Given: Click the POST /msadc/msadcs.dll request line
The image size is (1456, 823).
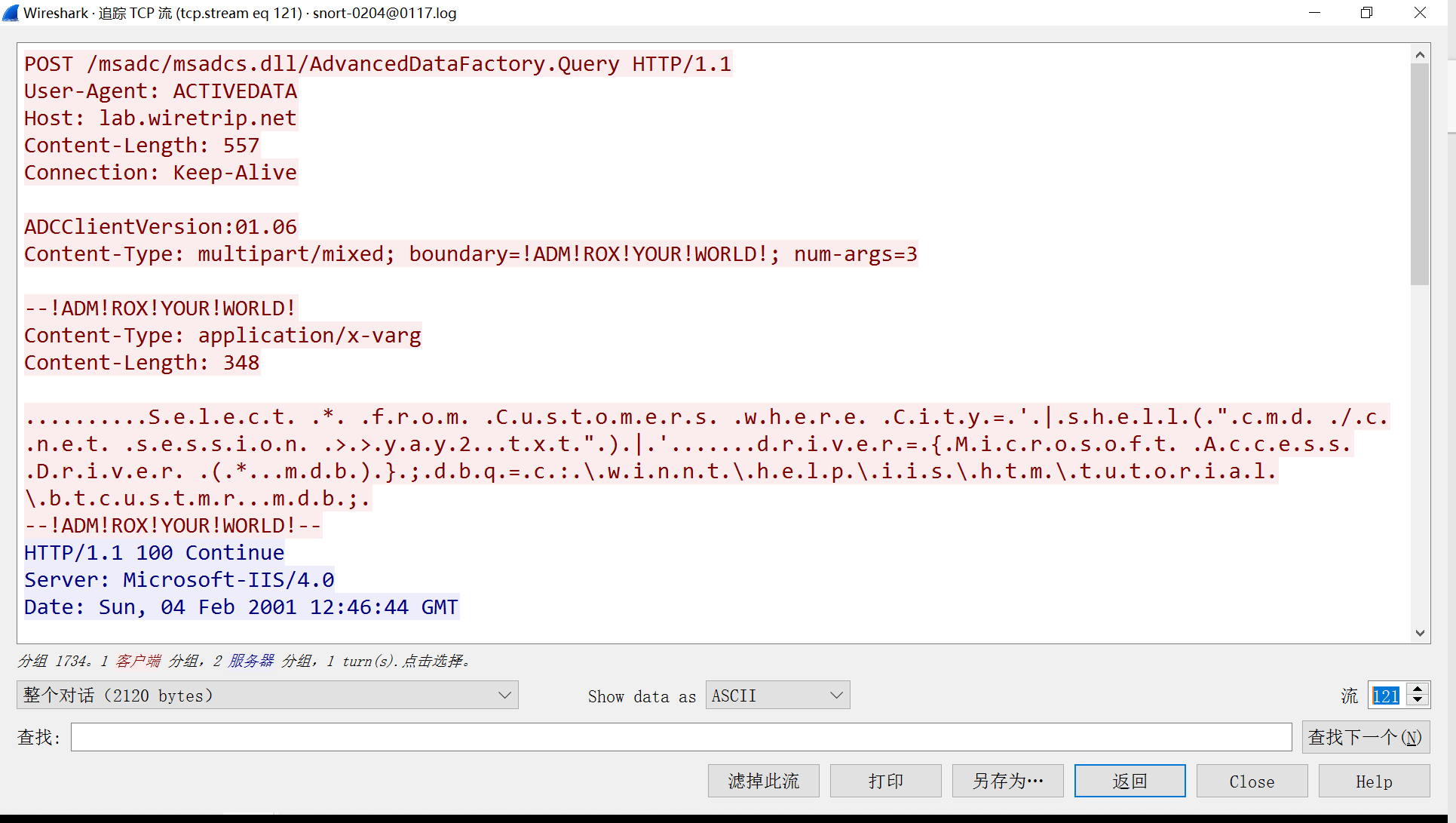Looking at the screenshot, I should pyautogui.click(x=378, y=63).
